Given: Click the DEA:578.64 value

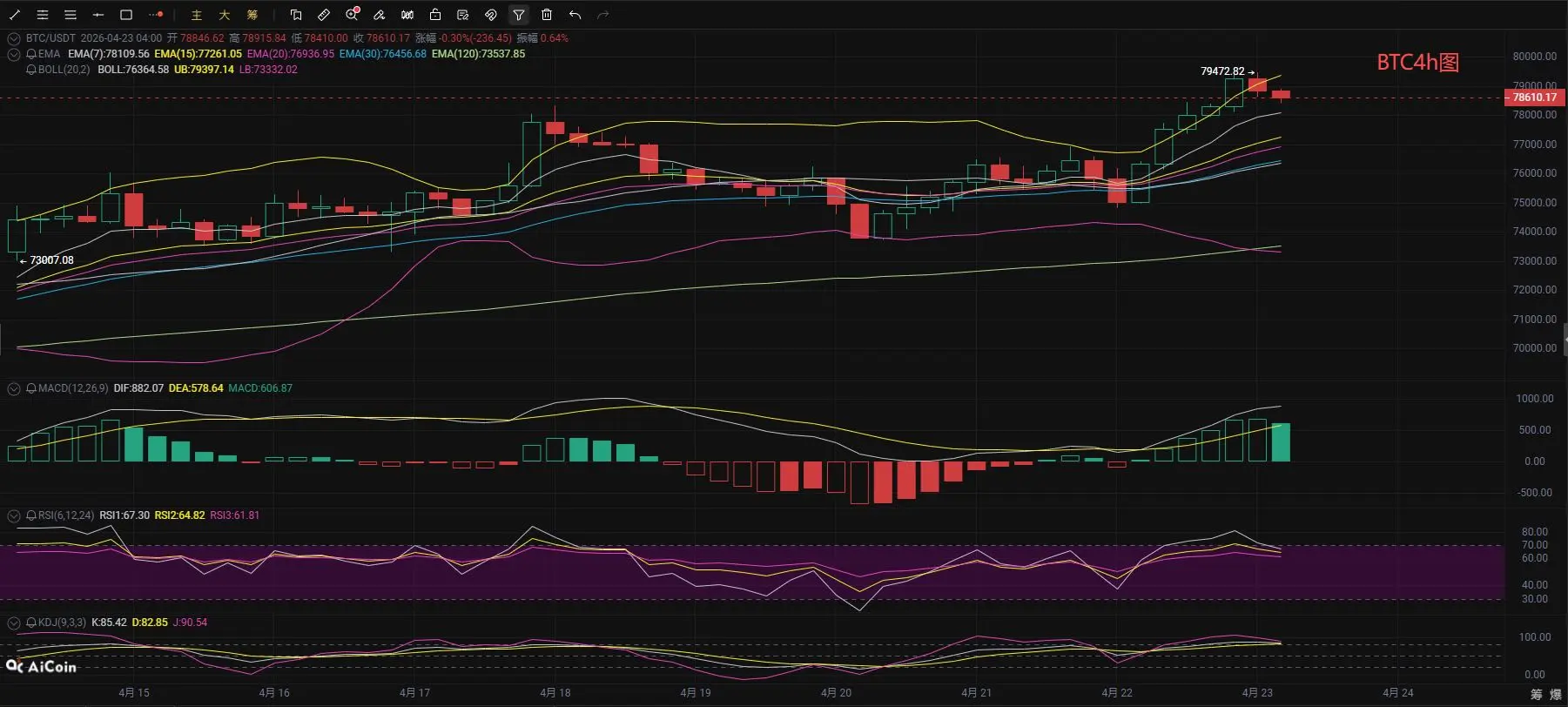Looking at the screenshot, I should point(196,388).
